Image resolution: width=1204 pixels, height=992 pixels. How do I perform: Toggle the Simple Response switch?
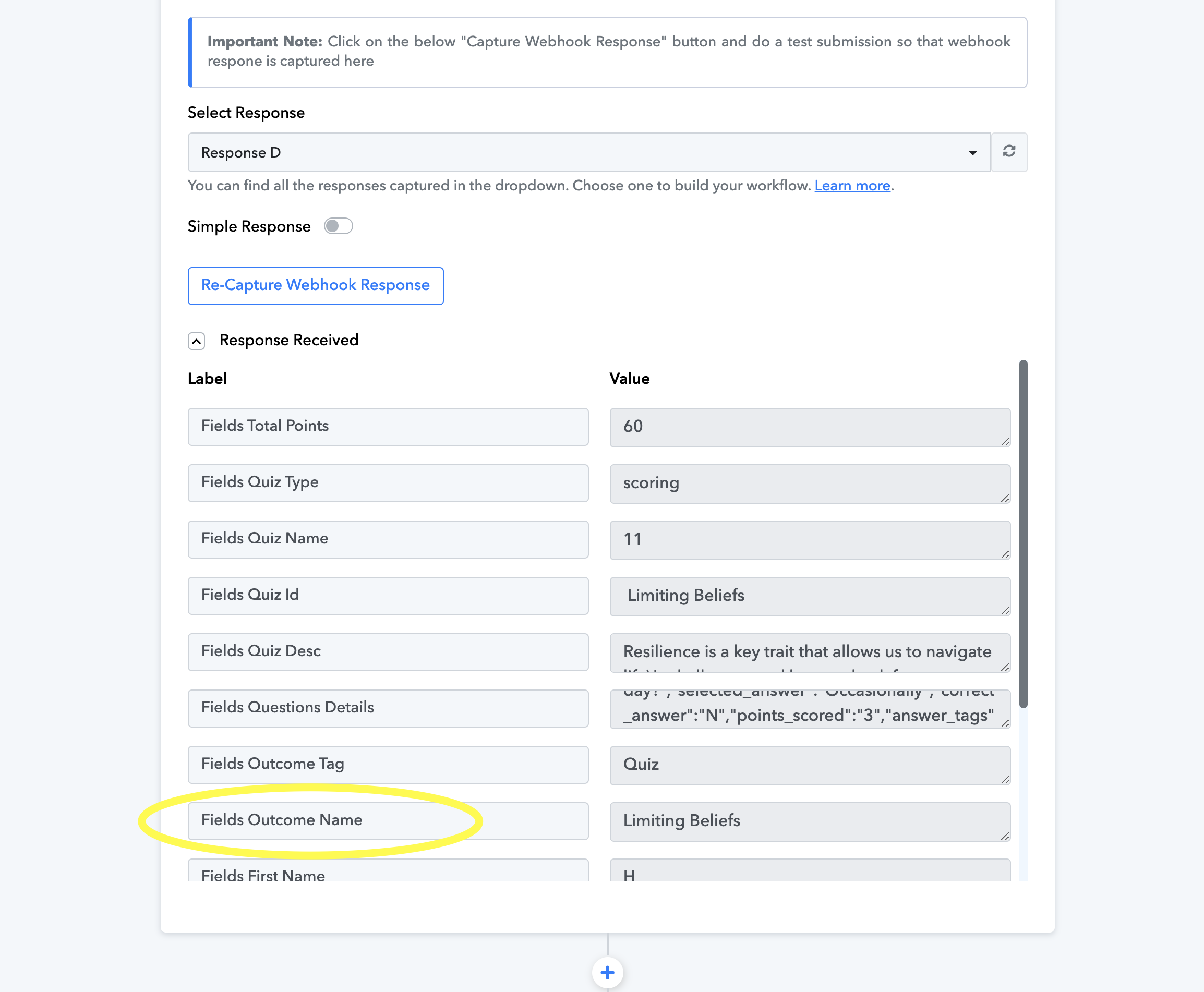pyautogui.click(x=338, y=226)
